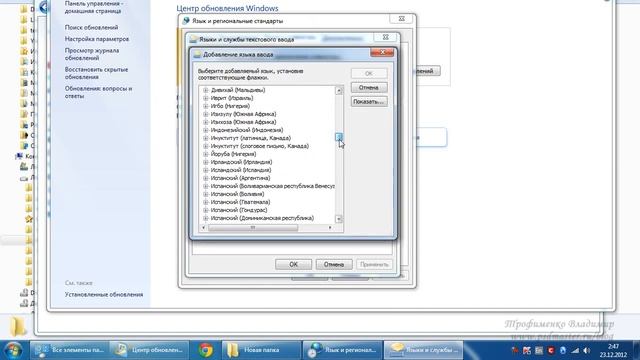The width and height of the screenshot is (640, 360).
Task: Select Испанский (Боливия) in the language list
Action: pyautogui.click(x=237, y=194)
